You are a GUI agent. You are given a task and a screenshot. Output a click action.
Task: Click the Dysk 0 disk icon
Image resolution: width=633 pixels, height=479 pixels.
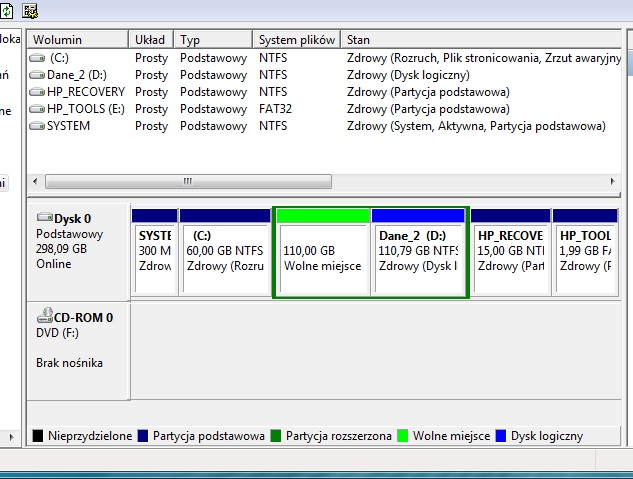[44, 218]
